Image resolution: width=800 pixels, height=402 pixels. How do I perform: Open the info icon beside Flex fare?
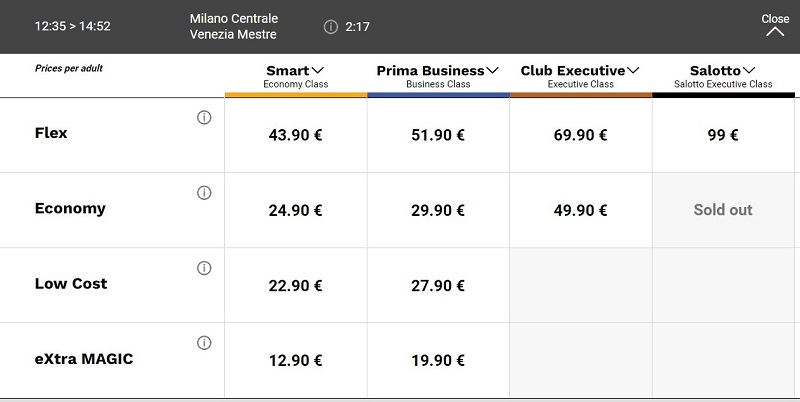point(204,118)
